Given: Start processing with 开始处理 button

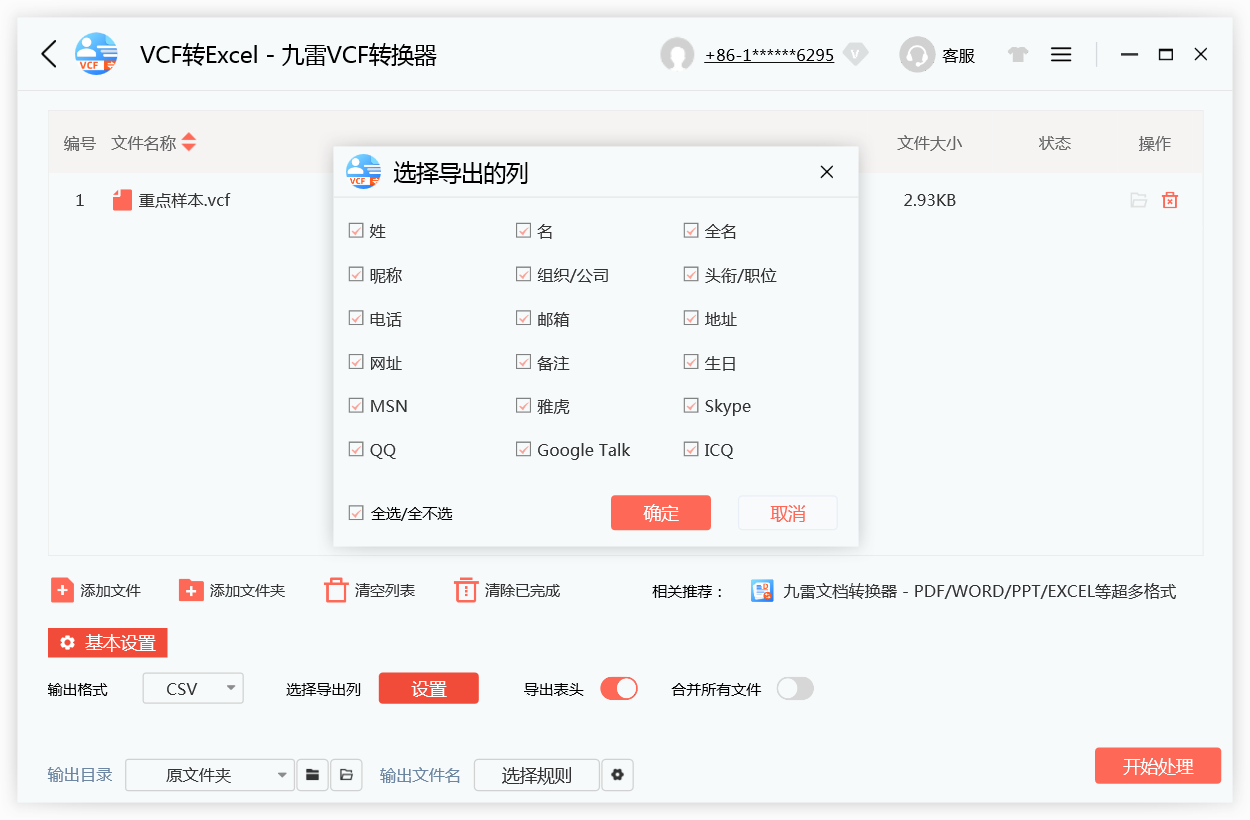Looking at the screenshot, I should point(1157,765).
